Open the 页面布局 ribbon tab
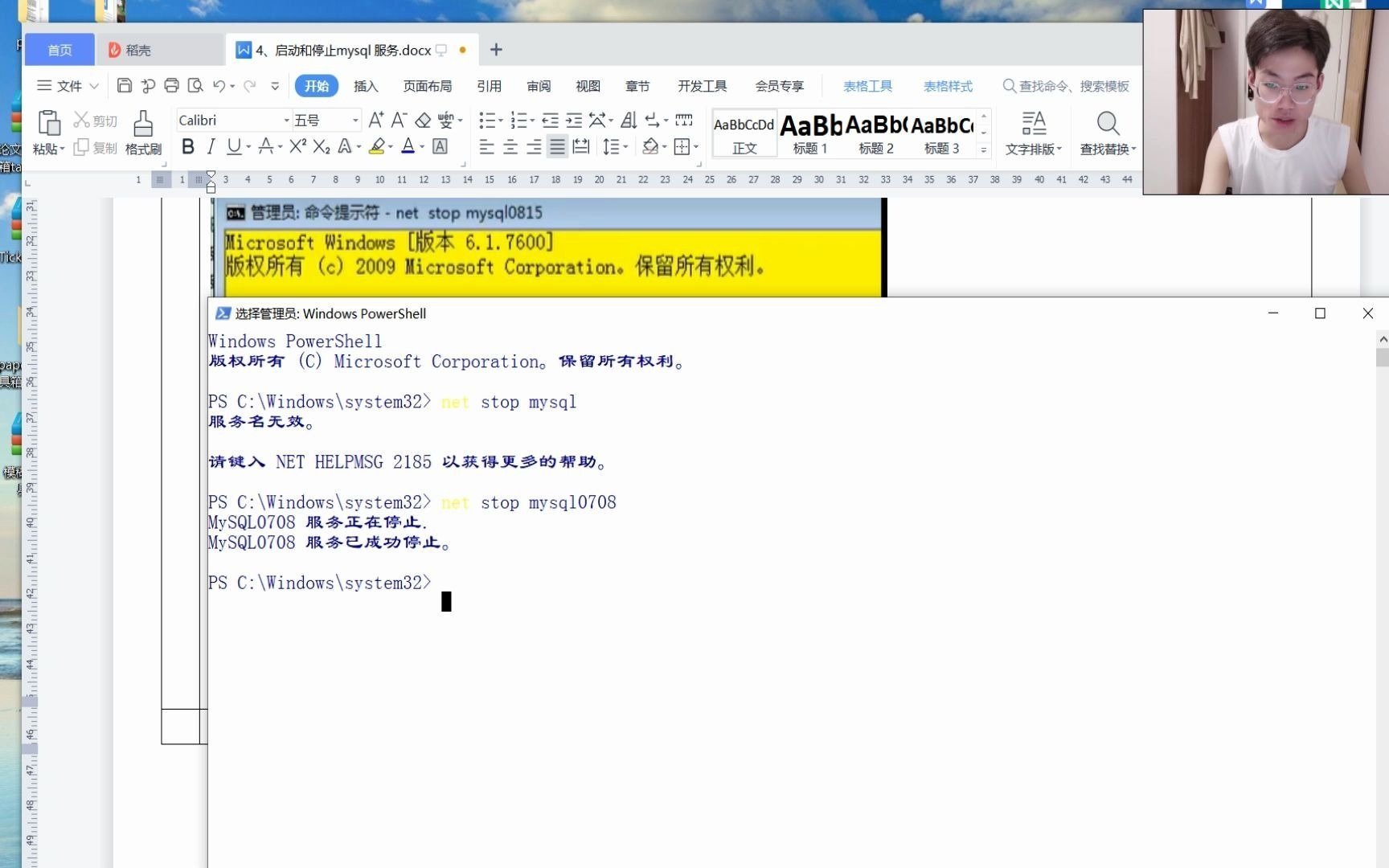 (428, 86)
